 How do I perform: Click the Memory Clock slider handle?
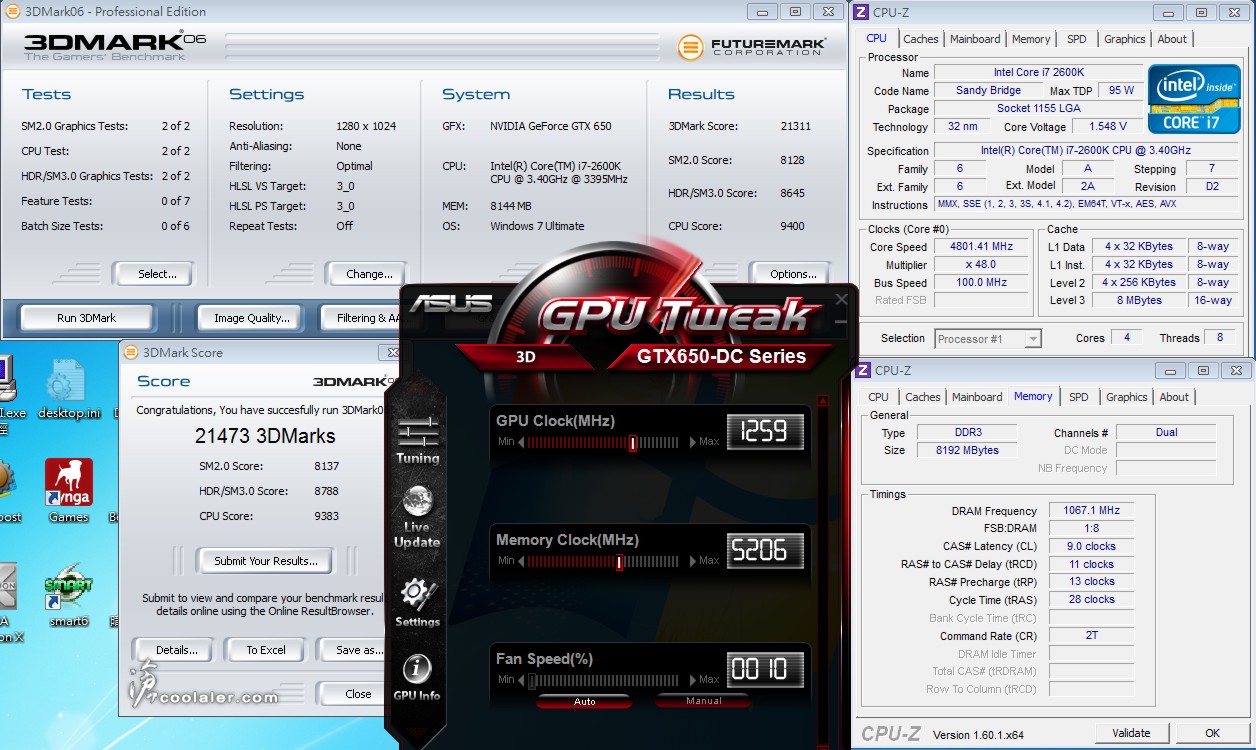pos(620,561)
